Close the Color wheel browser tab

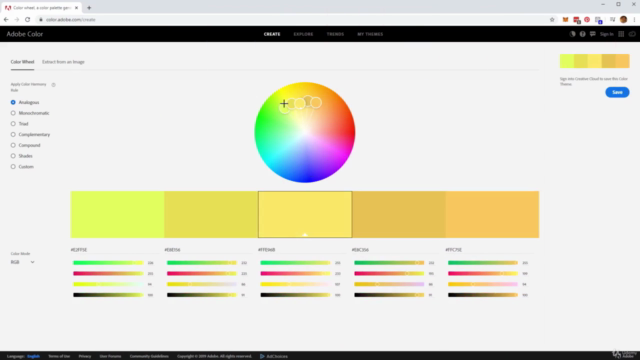(76, 8)
